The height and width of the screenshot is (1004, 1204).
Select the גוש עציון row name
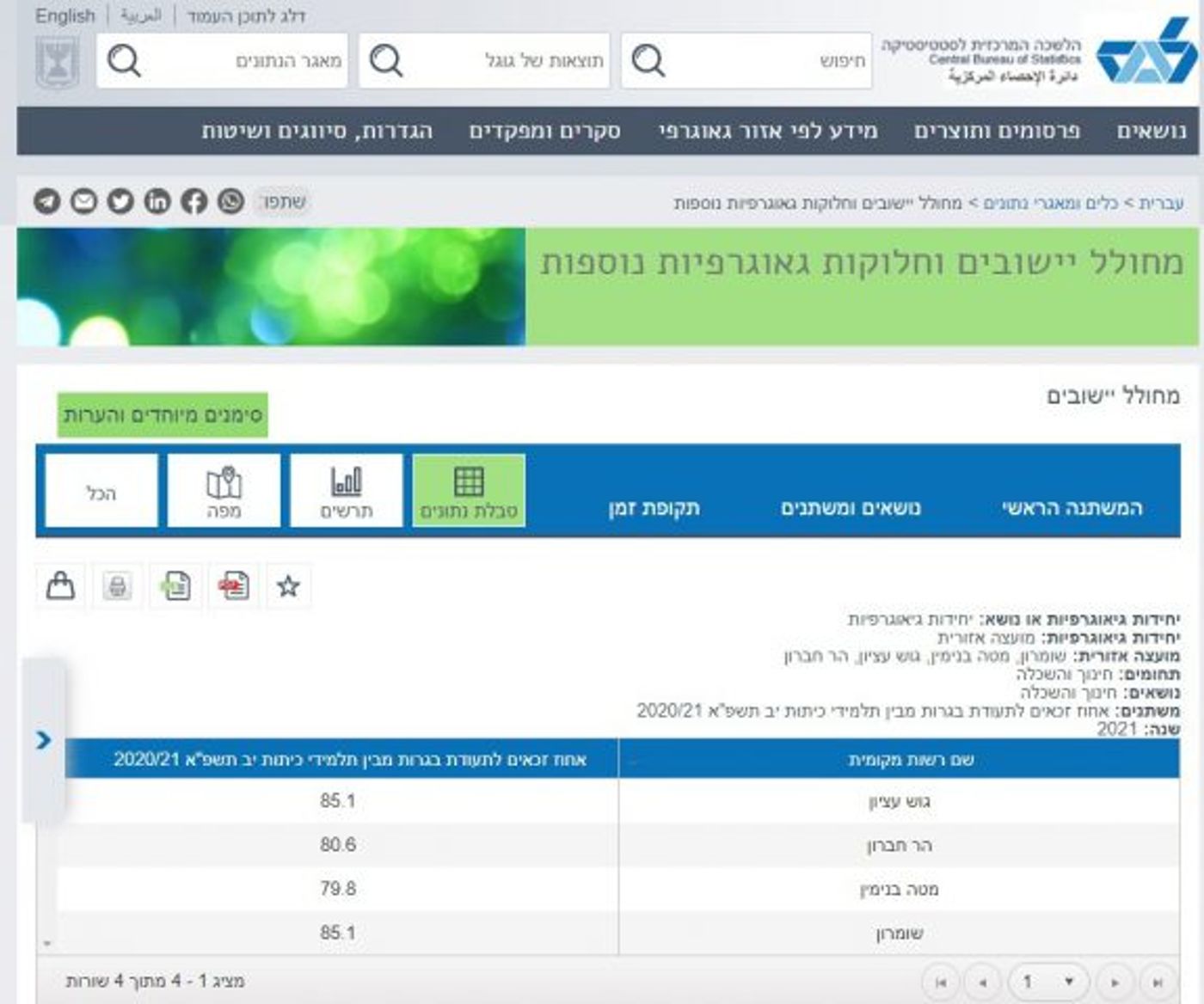899,801
